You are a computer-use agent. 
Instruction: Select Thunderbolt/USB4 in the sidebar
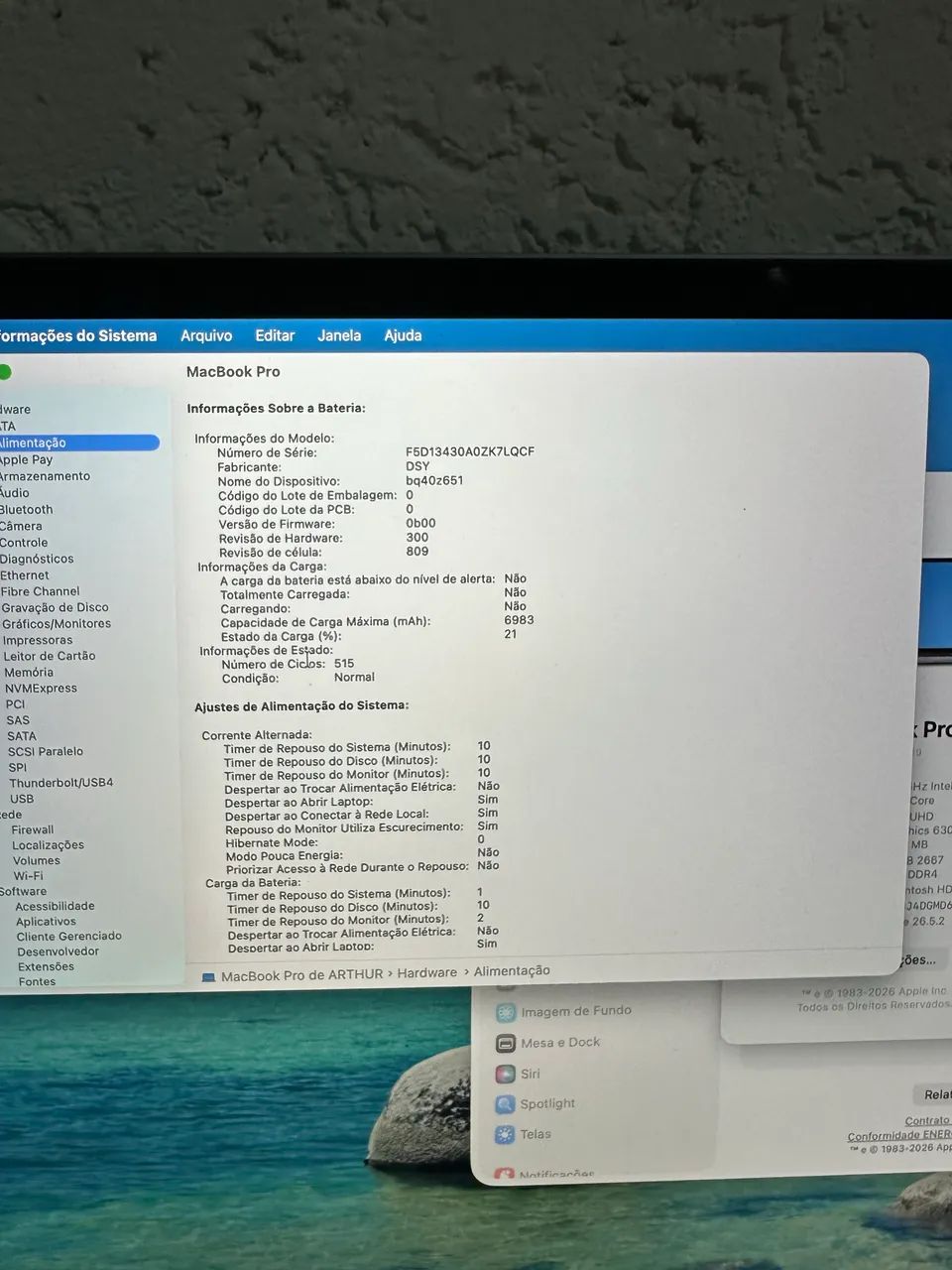click(61, 783)
